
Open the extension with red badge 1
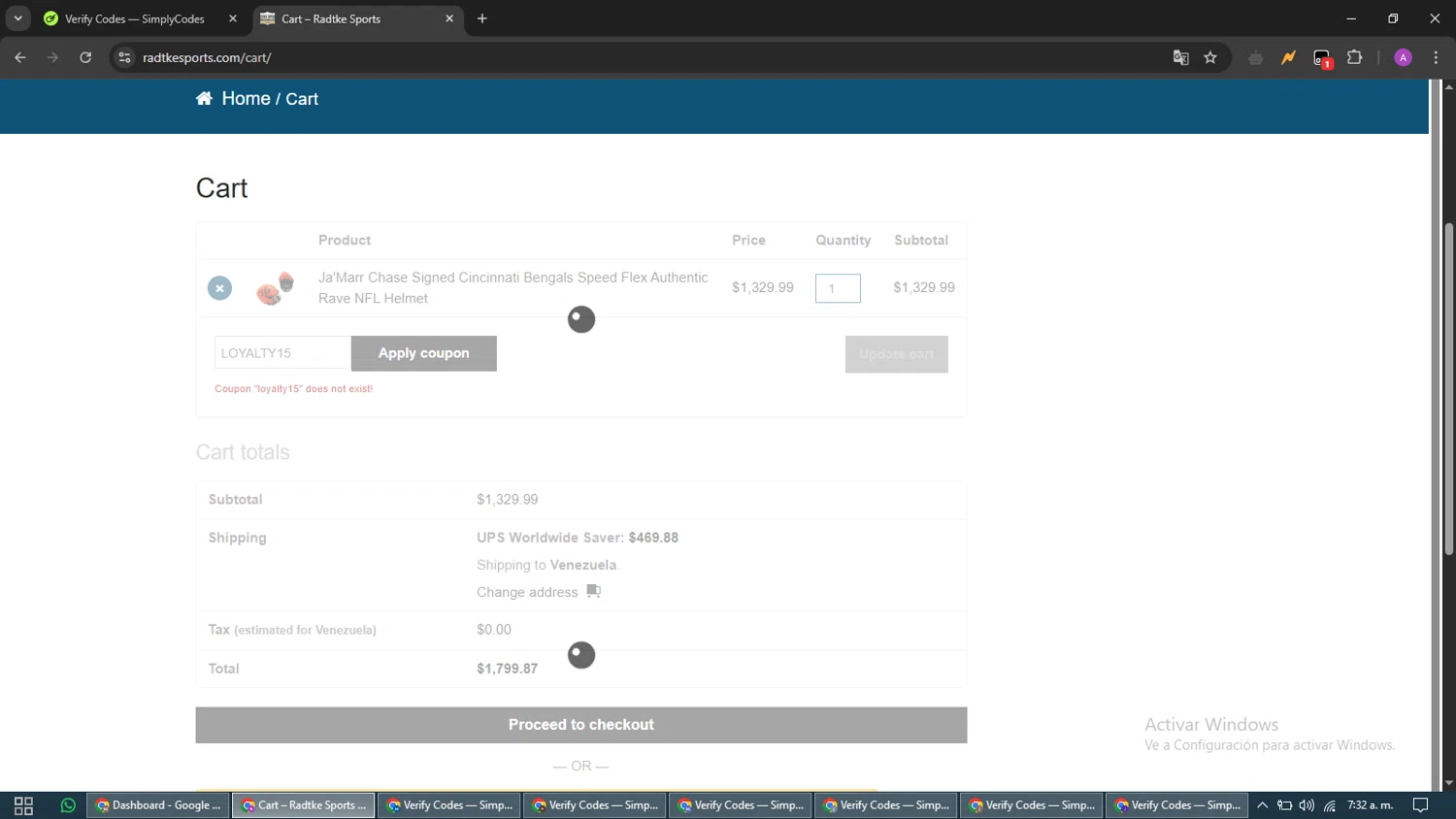[1322, 59]
